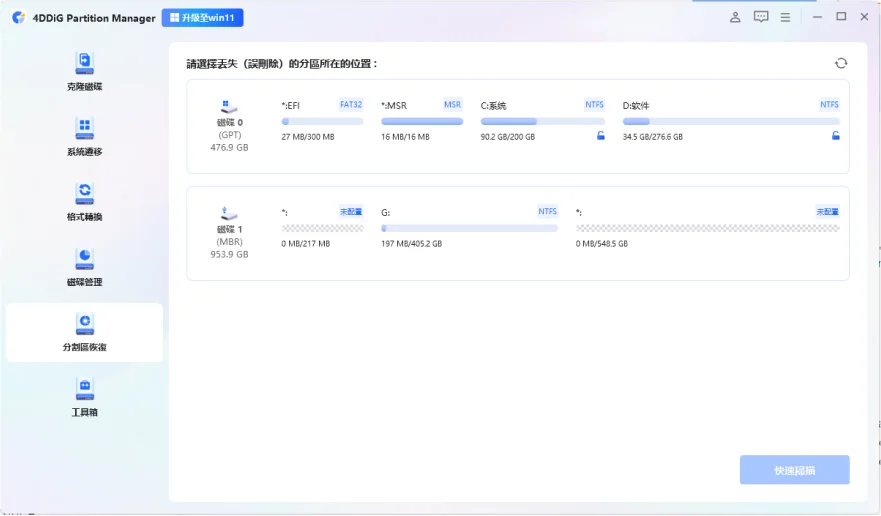The width and height of the screenshot is (881, 516).
Task: Click the 34.5 GB/276.6 GB size text
Action: pos(652,137)
